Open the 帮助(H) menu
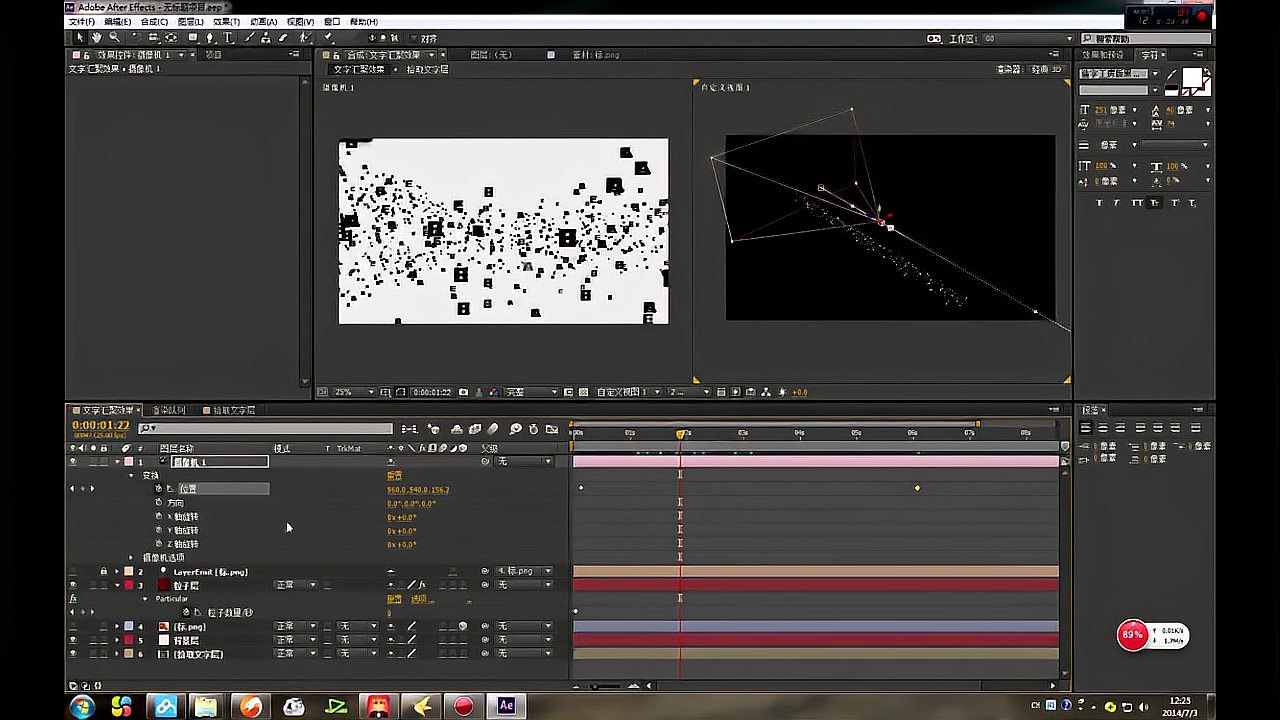Screen dimensions: 1280x720 [364, 21]
